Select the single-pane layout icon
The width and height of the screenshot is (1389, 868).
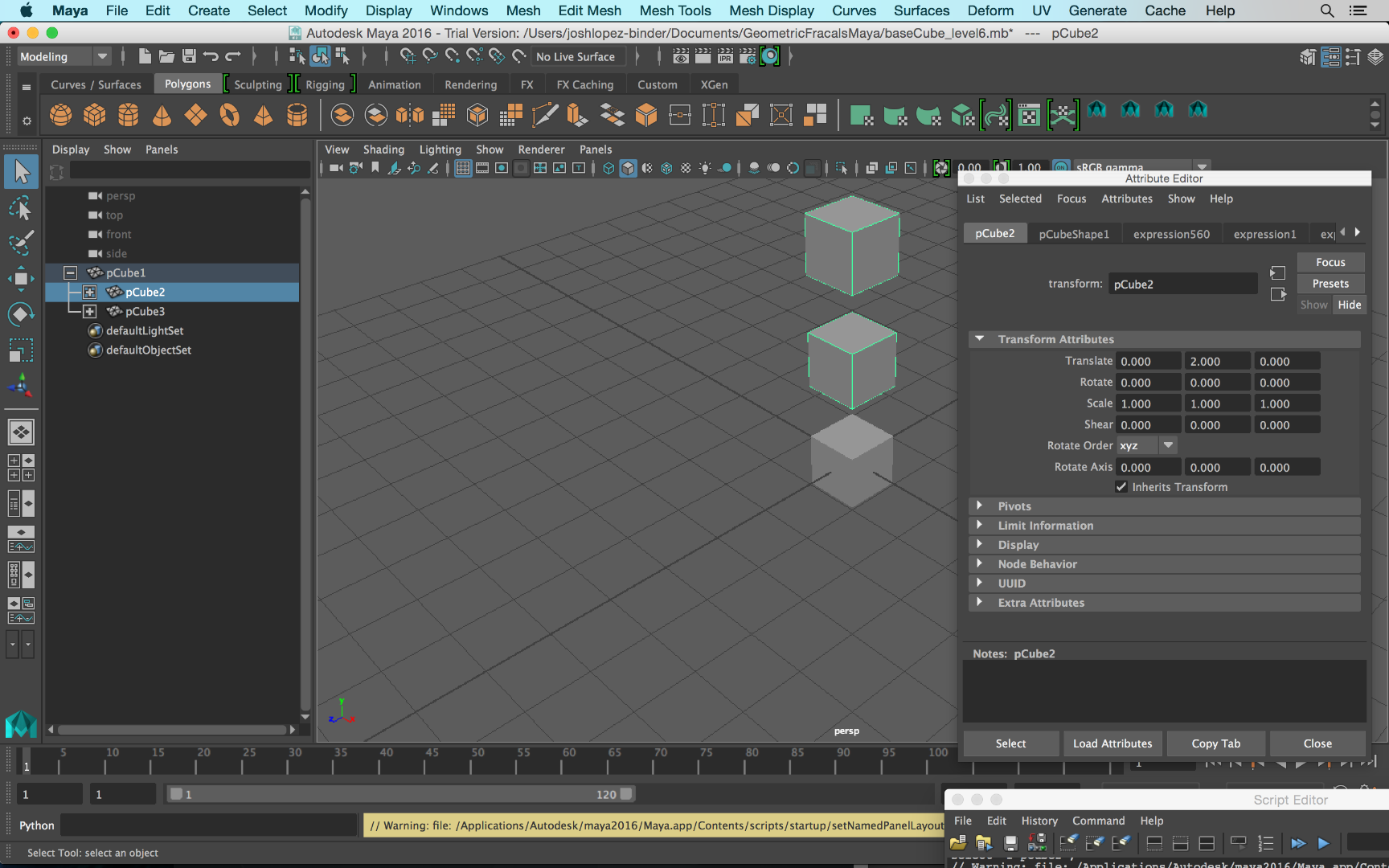[x=21, y=432]
